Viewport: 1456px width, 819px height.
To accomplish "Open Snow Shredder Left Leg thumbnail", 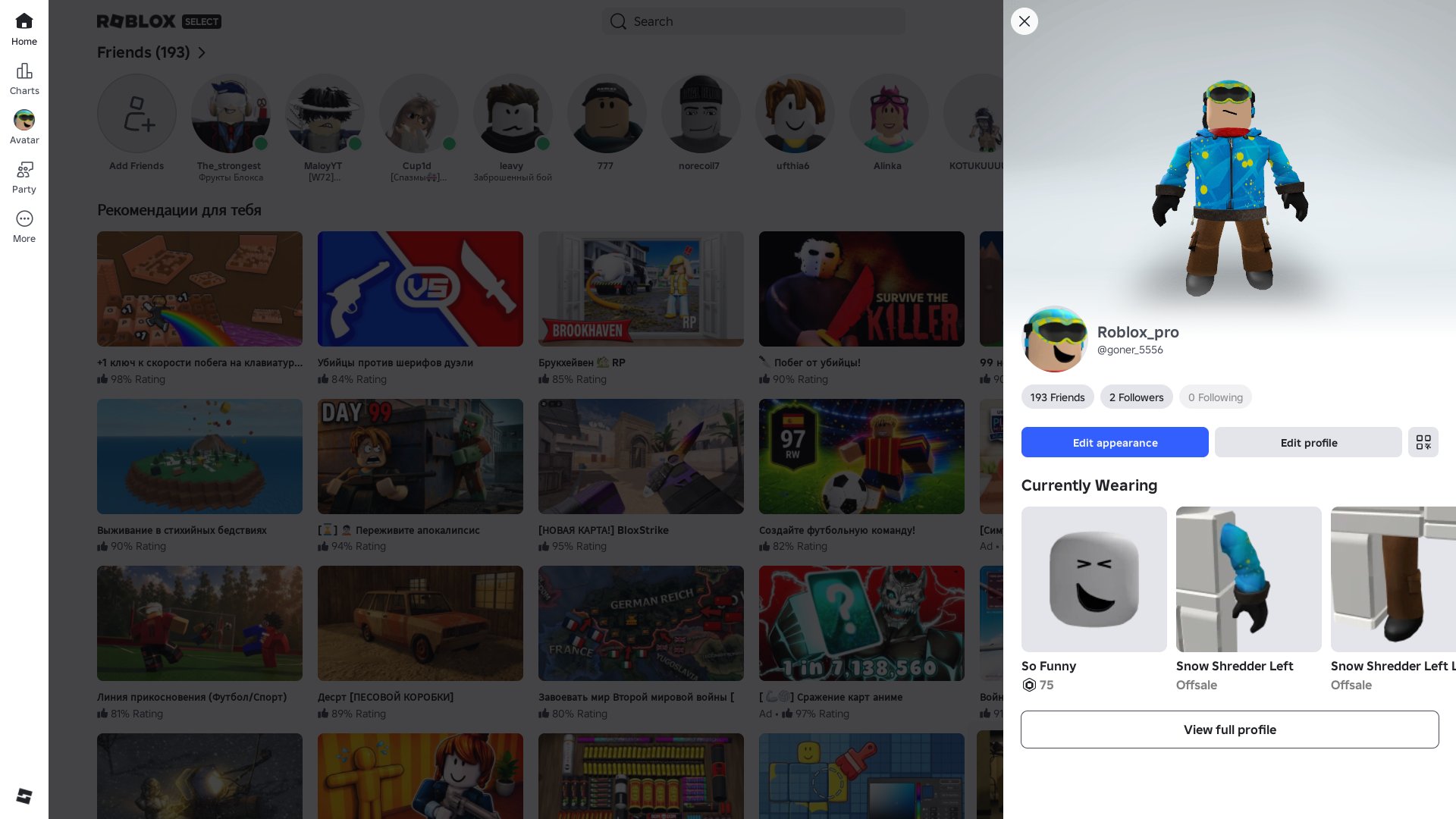I will pos(1393,579).
